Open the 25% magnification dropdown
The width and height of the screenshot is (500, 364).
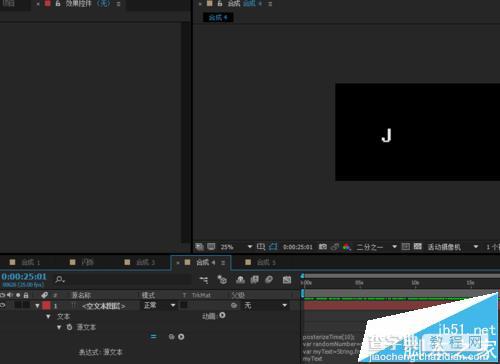tap(236, 247)
